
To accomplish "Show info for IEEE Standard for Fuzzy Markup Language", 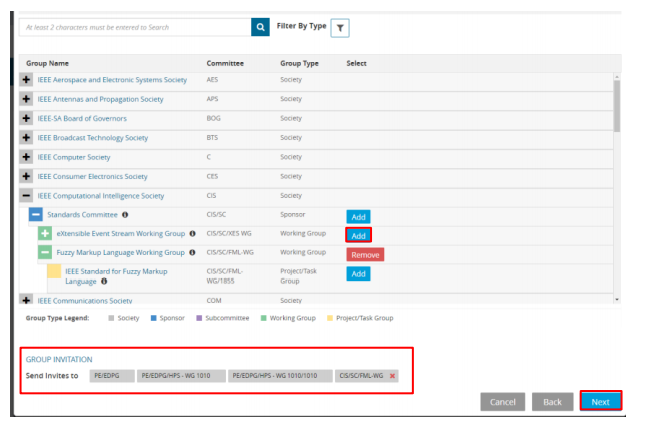I will (104, 281).
